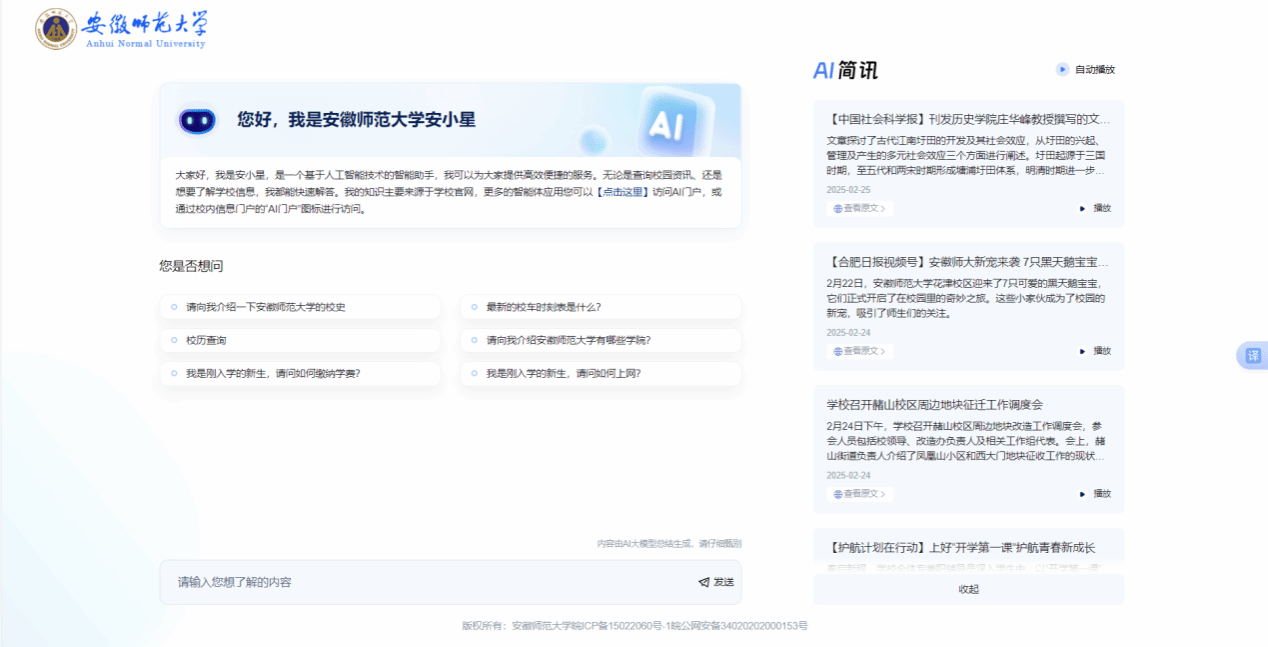Click the paper plane 发送 send icon

tap(704, 582)
